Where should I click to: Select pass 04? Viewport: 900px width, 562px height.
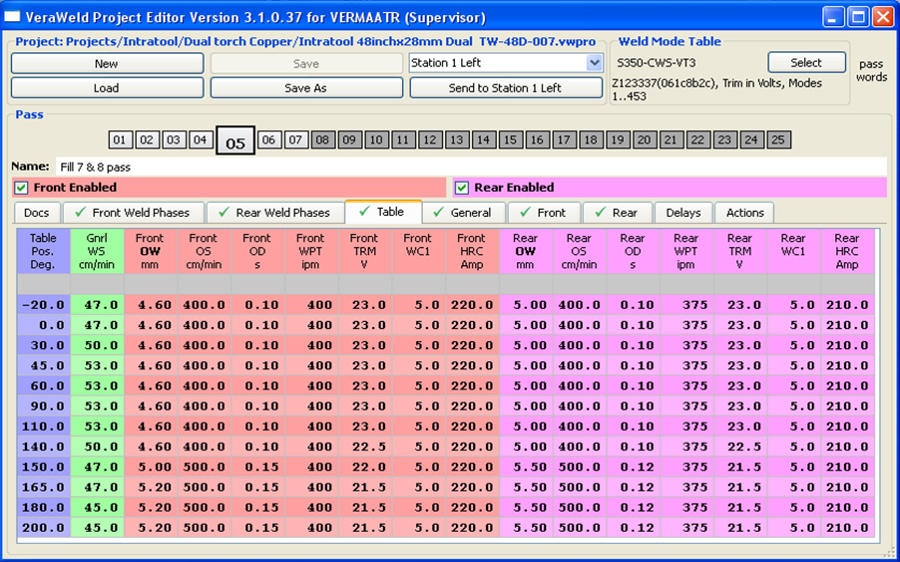[200, 139]
